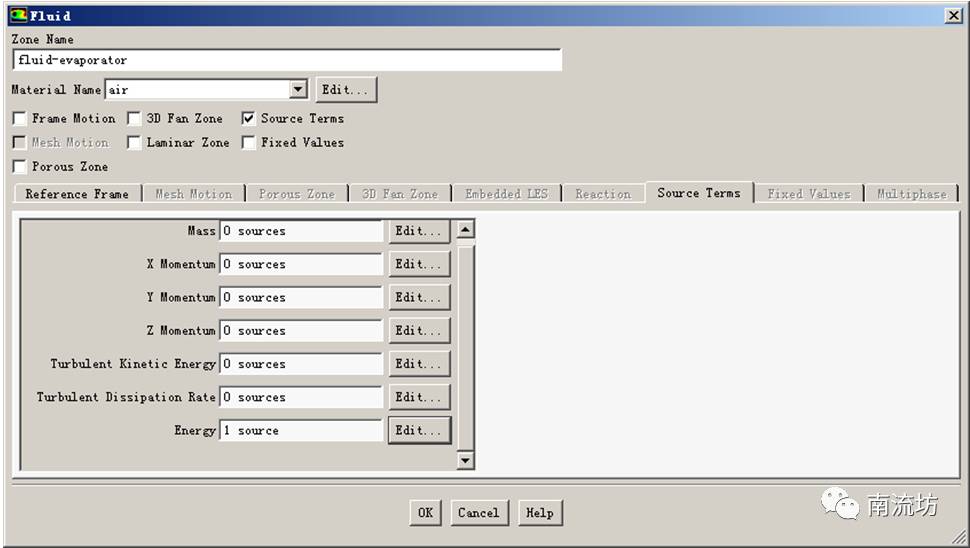Switch to the Multiphase tab
Image resolution: width=970 pixels, height=548 pixels.
[911, 194]
